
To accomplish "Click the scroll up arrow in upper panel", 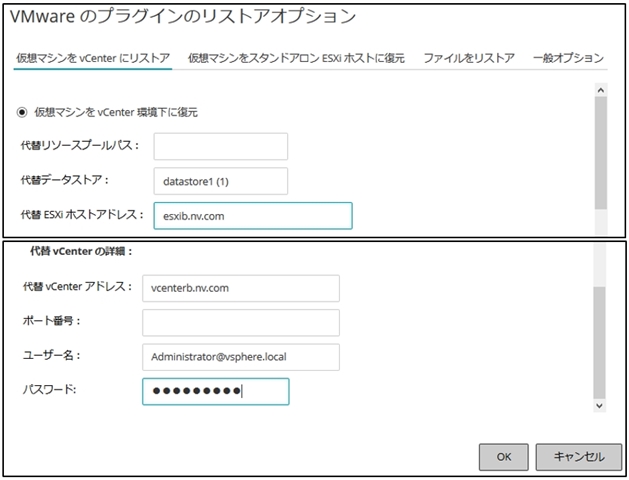I will click(x=601, y=90).
